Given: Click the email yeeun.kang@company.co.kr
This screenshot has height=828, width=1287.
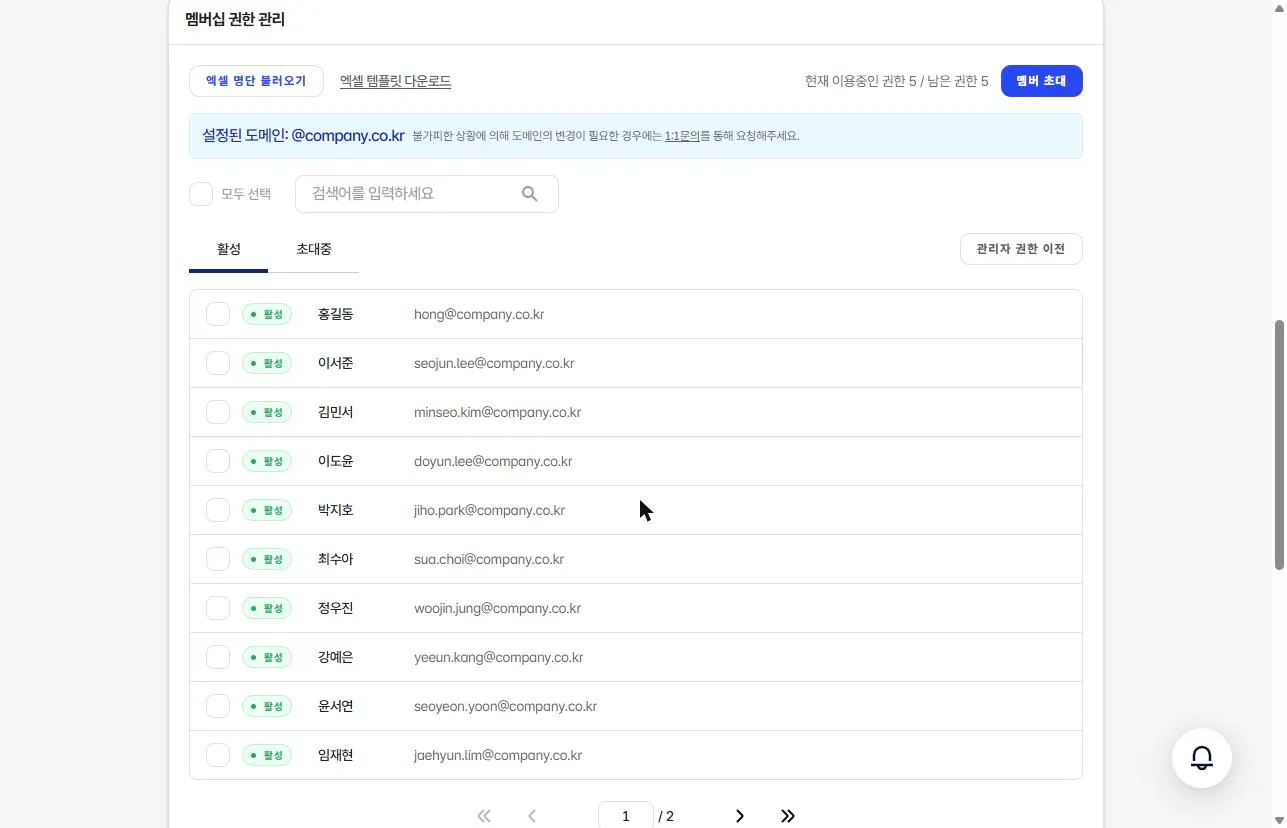Looking at the screenshot, I should [499, 657].
